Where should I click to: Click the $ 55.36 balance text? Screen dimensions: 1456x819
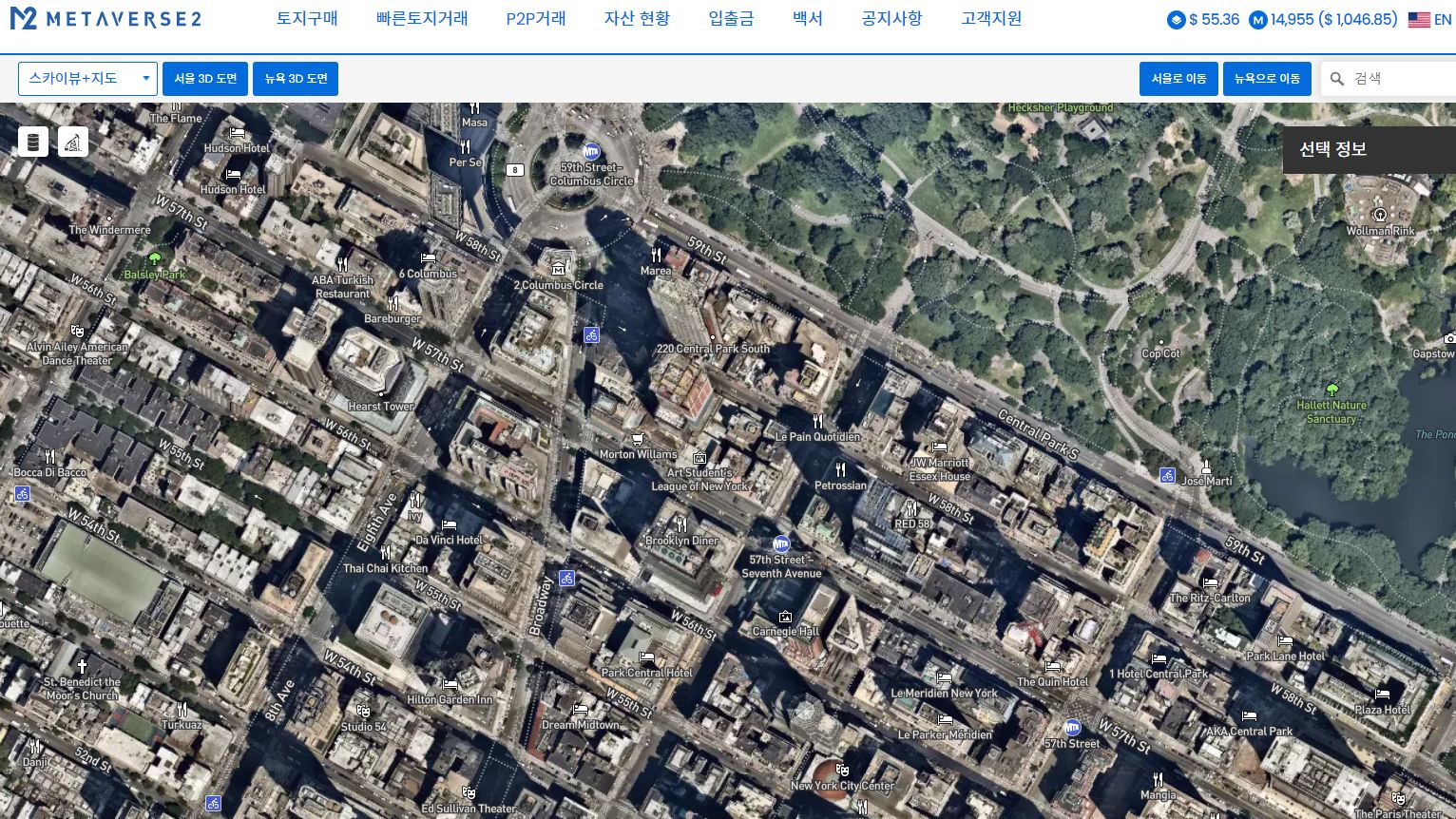point(1214,19)
